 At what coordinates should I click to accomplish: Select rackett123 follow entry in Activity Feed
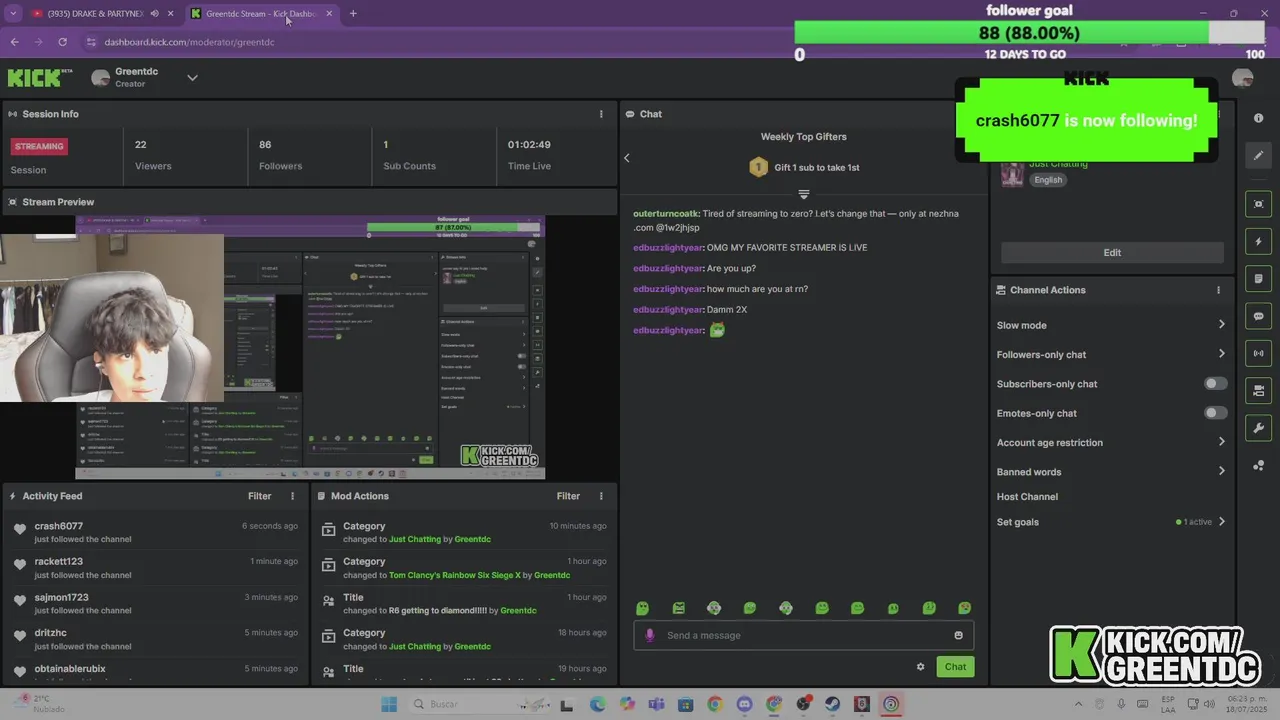click(156, 568)
